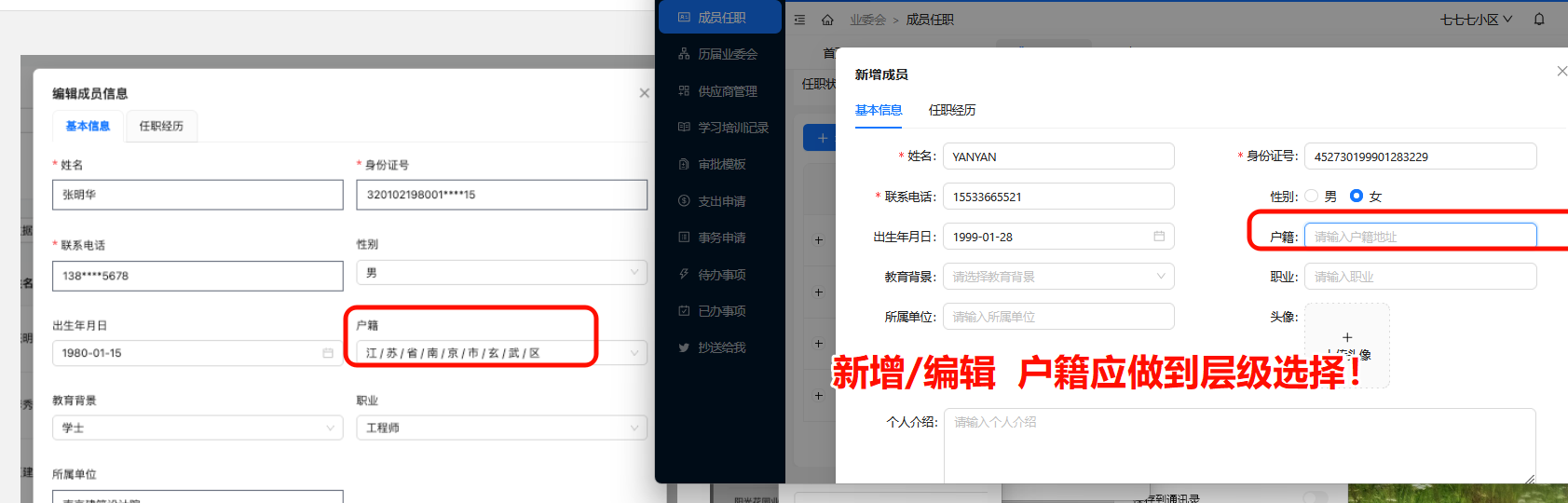Click the home icon in breadcrumb bar
The height and width of the screenshot is (503, 1568).
(x=827, y=20)
